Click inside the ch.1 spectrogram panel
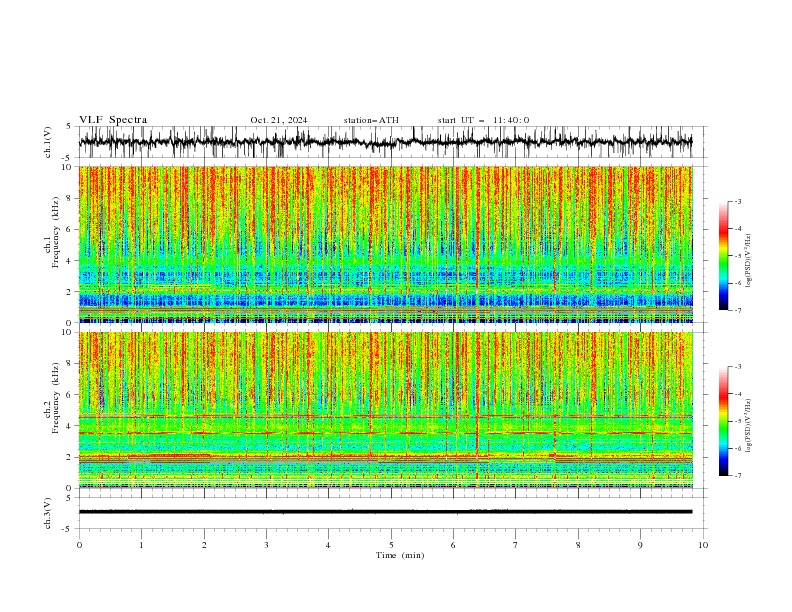 [385, 244]
